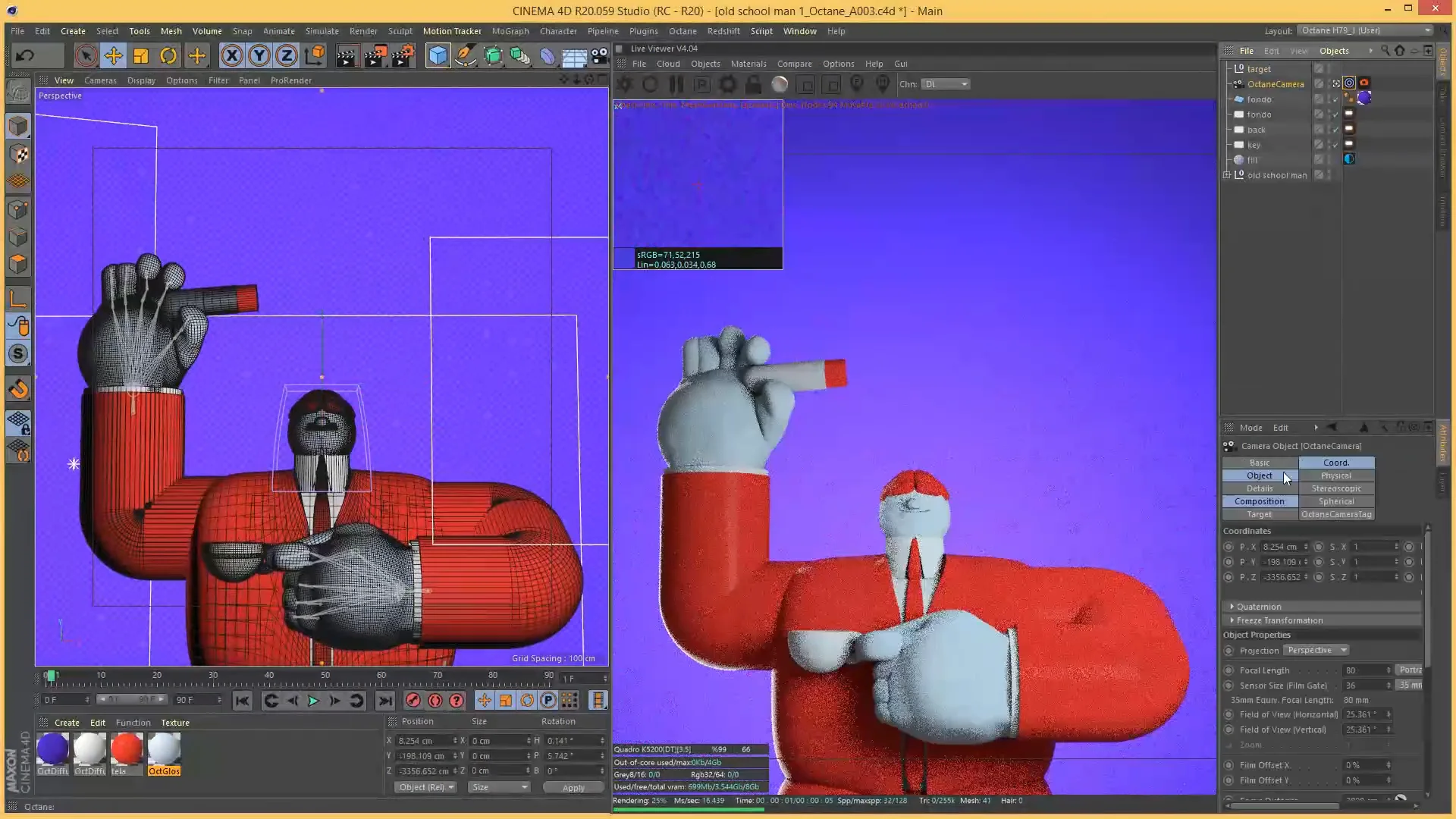Click the Scale tool icon

pyautogui.click(x=141, y=55)
